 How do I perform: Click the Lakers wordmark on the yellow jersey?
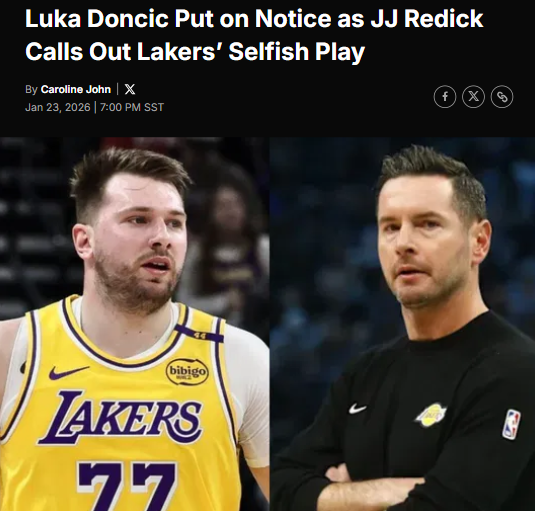coord(120,418)
